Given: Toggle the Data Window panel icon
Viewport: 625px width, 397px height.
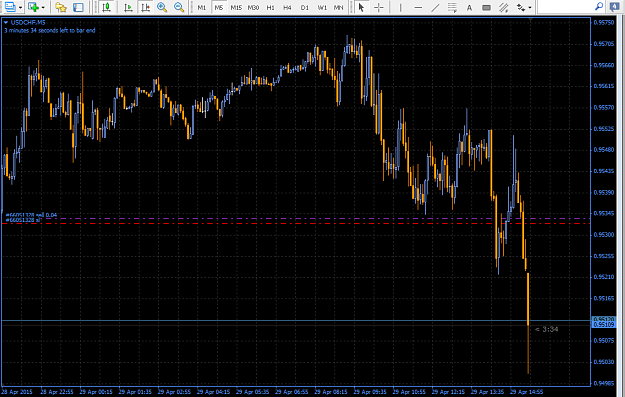Looking at the screenshot, I should pos(79,7).
